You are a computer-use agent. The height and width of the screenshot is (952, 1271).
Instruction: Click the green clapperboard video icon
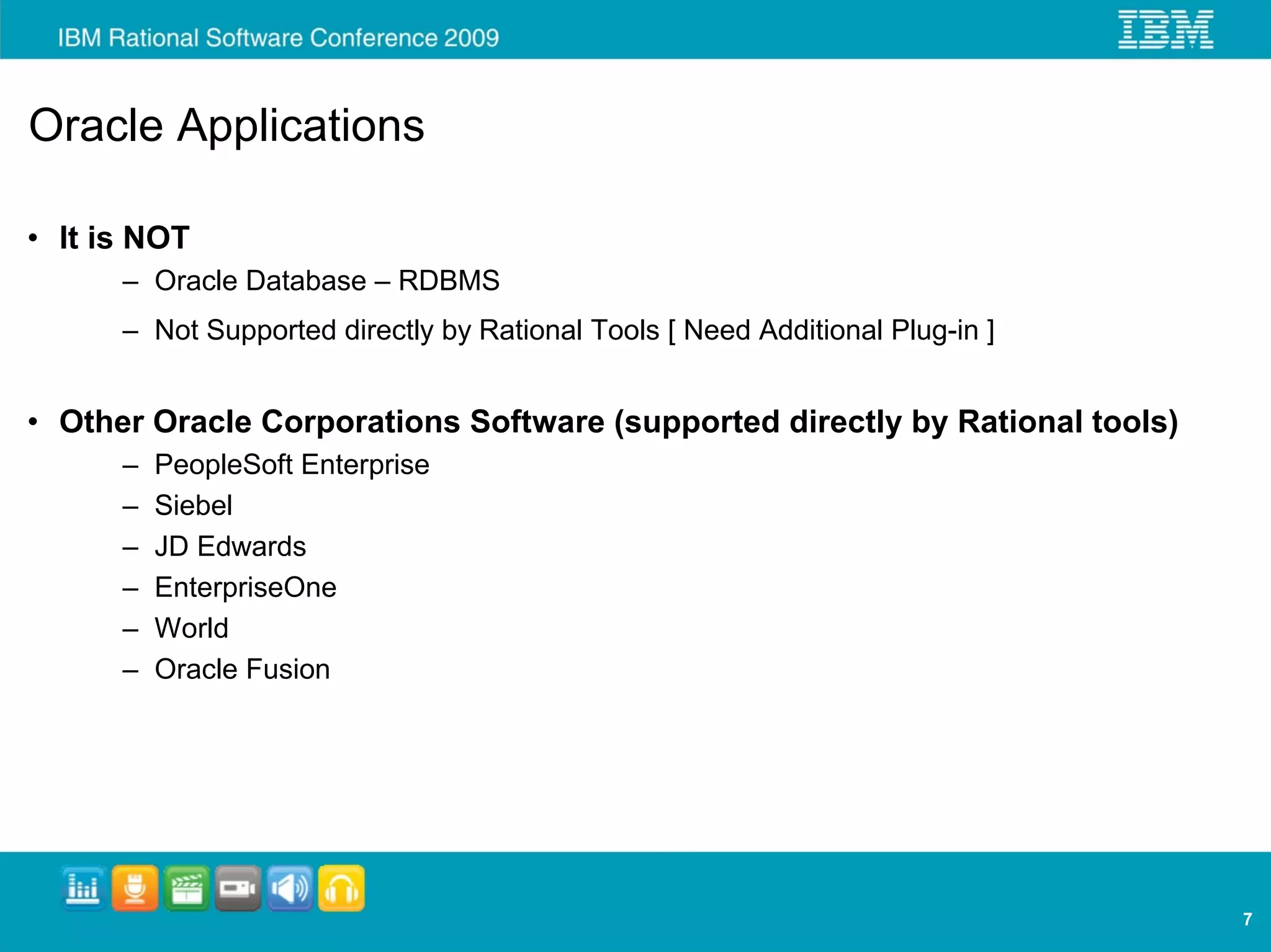pos(187,888)
